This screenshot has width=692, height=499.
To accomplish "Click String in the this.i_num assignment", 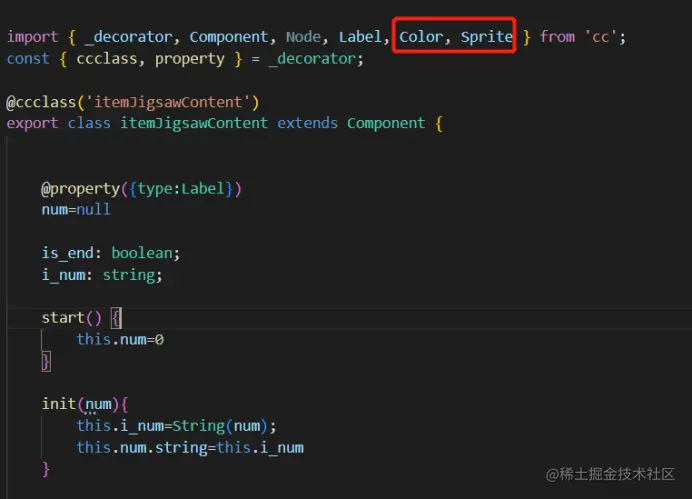I will pos(198,426).
